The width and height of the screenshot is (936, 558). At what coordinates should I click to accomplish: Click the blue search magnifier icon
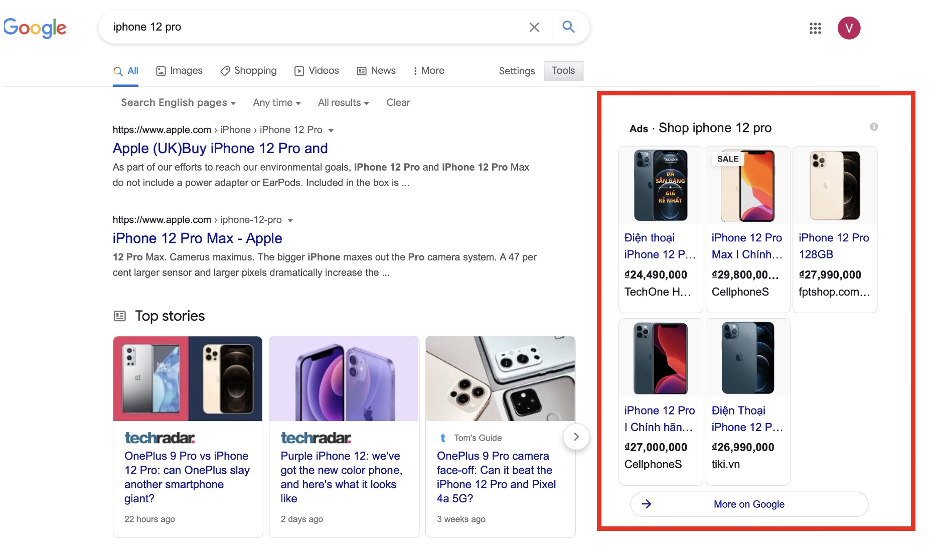(568, 28)
